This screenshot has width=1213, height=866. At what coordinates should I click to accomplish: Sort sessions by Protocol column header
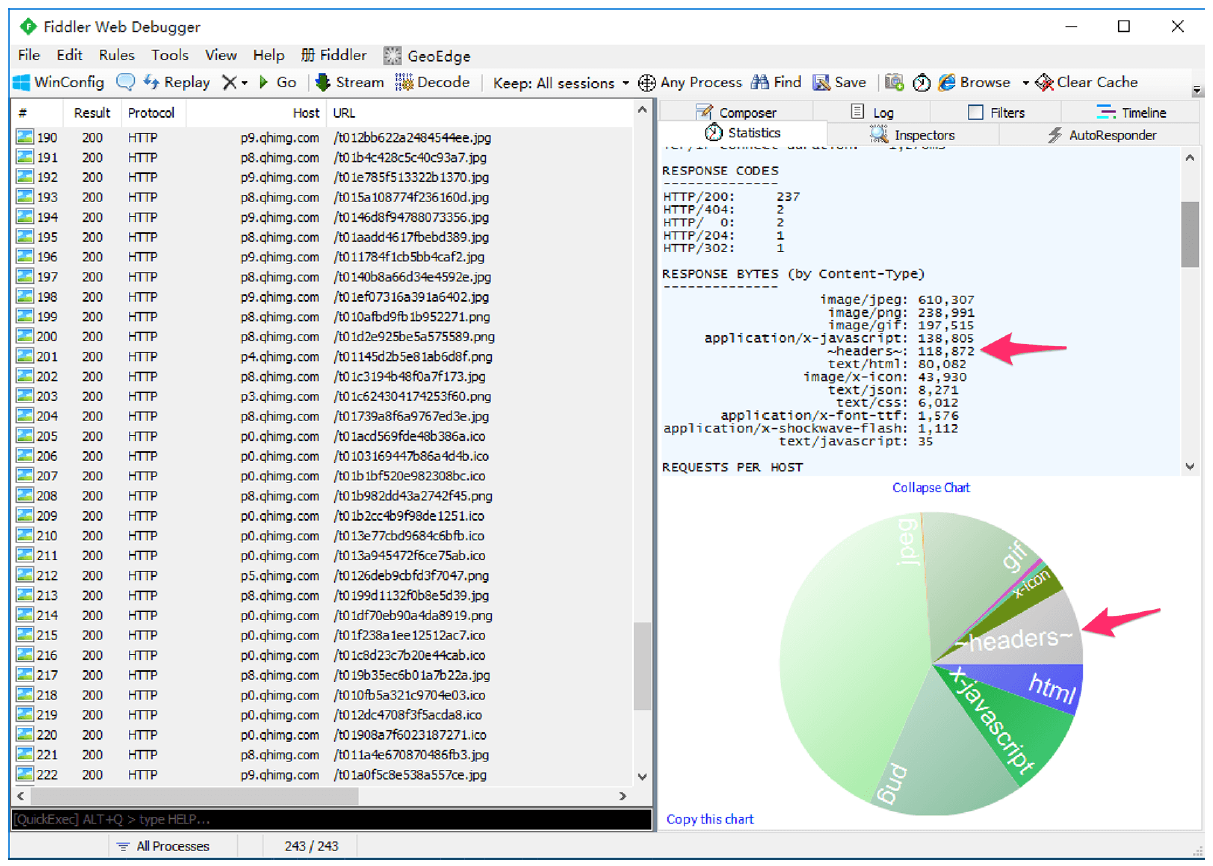(152, 113)
